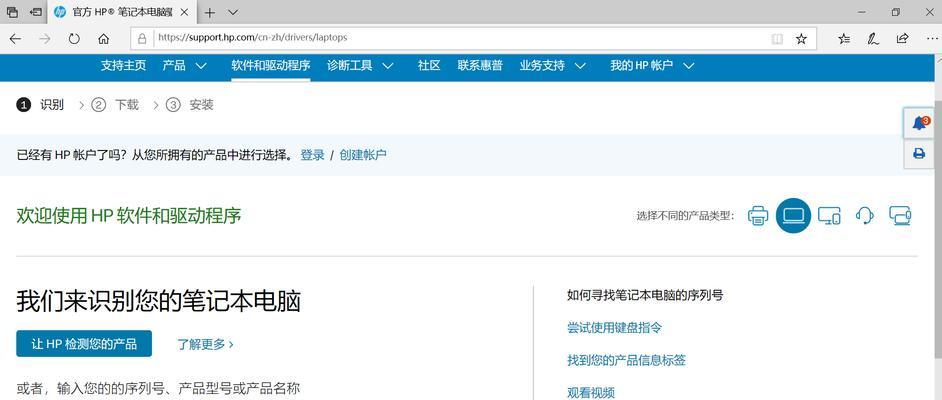Open the 了解更多 link

pos(205,344)
